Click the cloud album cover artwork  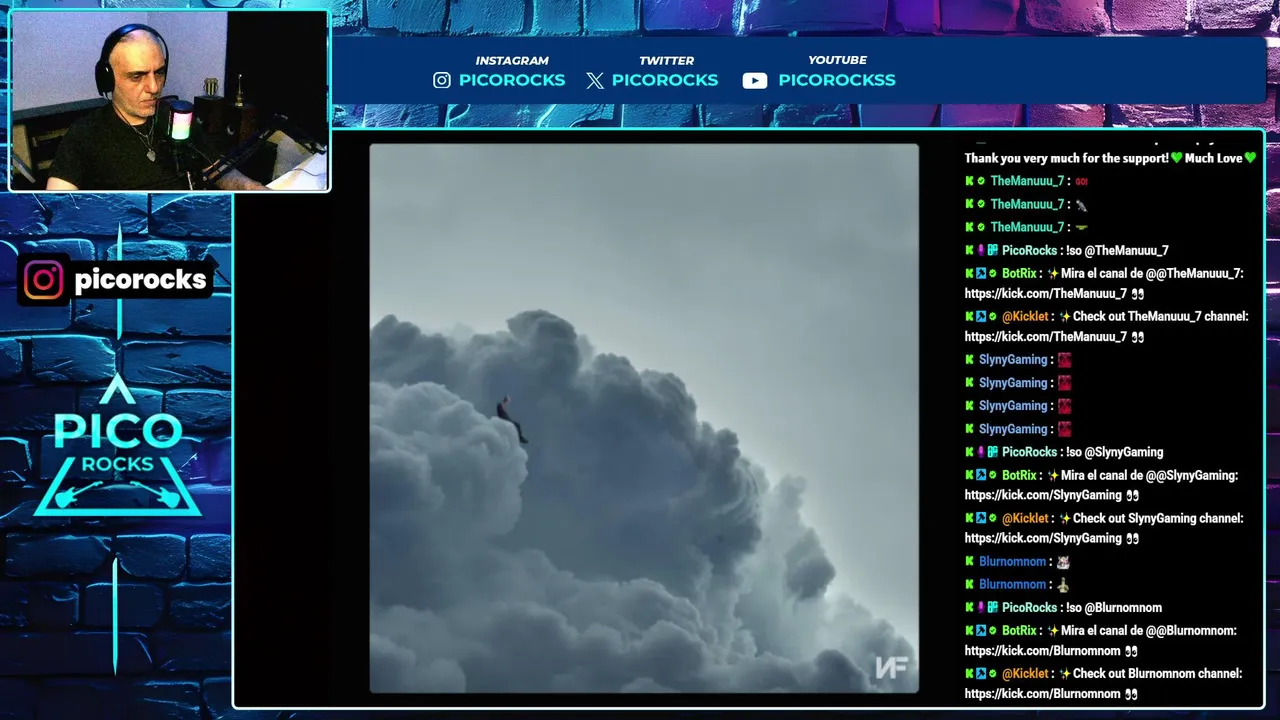(644, 418)
